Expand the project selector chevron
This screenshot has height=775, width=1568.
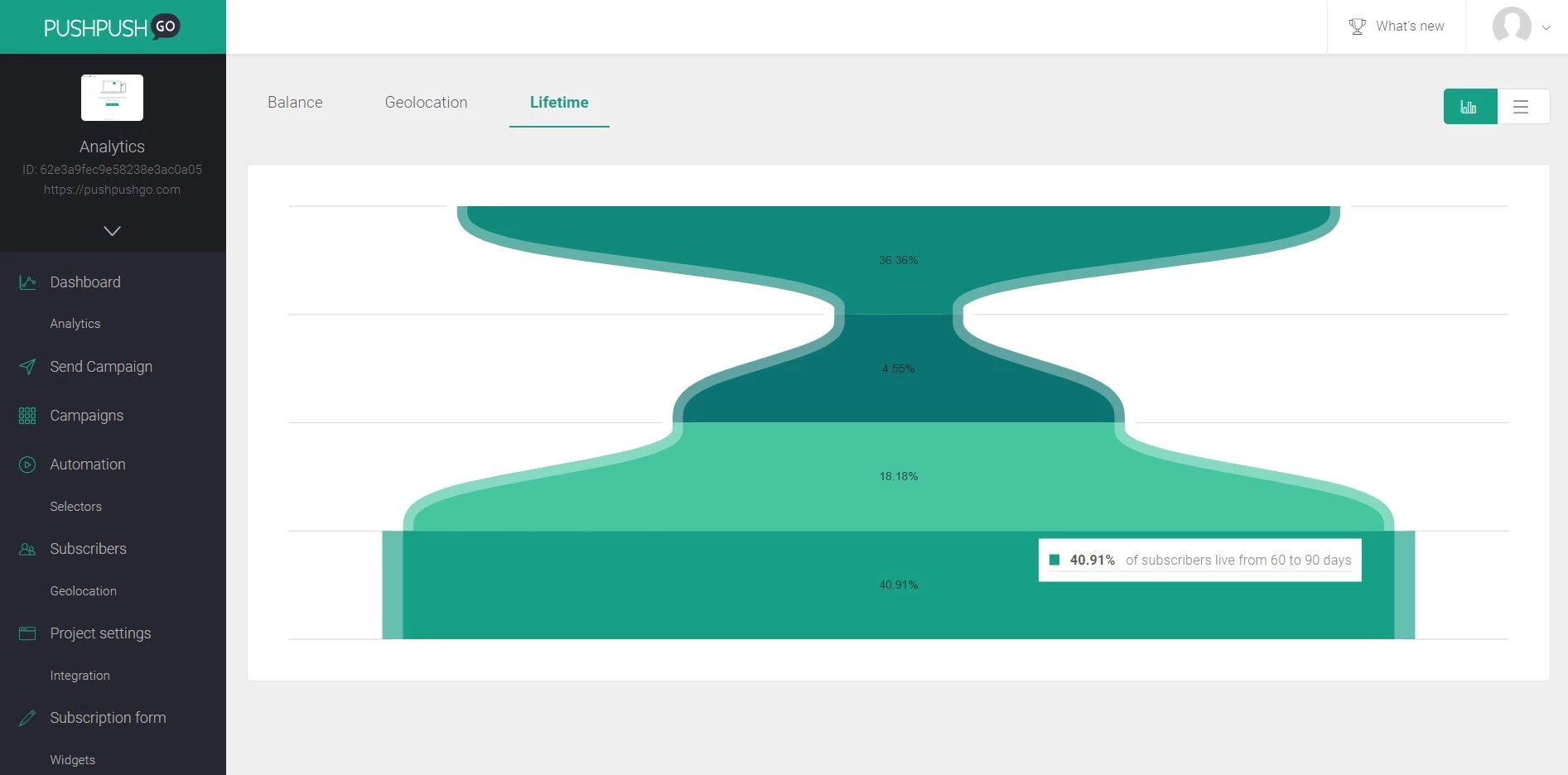112,230
